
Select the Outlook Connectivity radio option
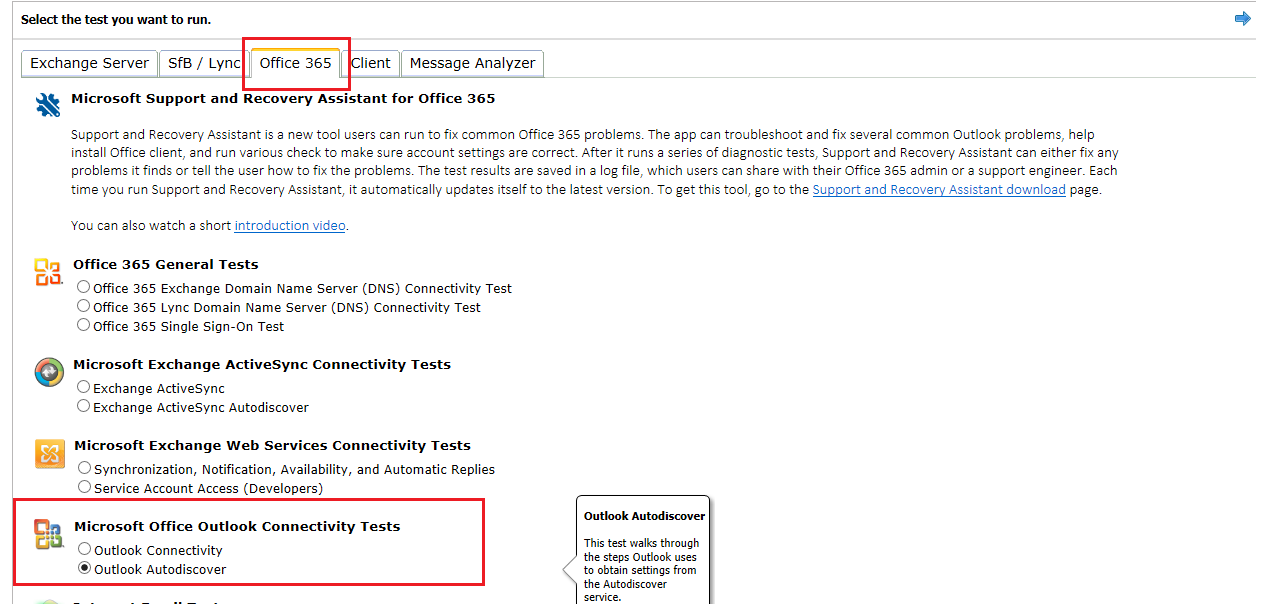[x=85, y=549]
